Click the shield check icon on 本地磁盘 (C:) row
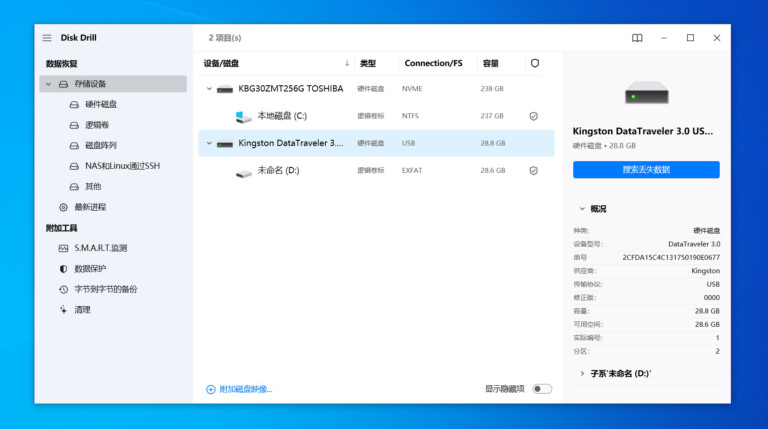 533,116
